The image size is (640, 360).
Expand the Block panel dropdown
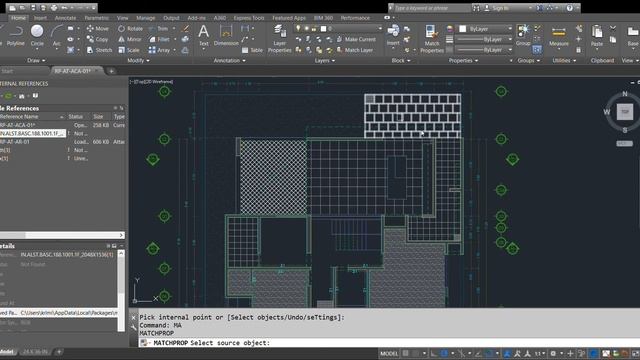coord(401,60)
